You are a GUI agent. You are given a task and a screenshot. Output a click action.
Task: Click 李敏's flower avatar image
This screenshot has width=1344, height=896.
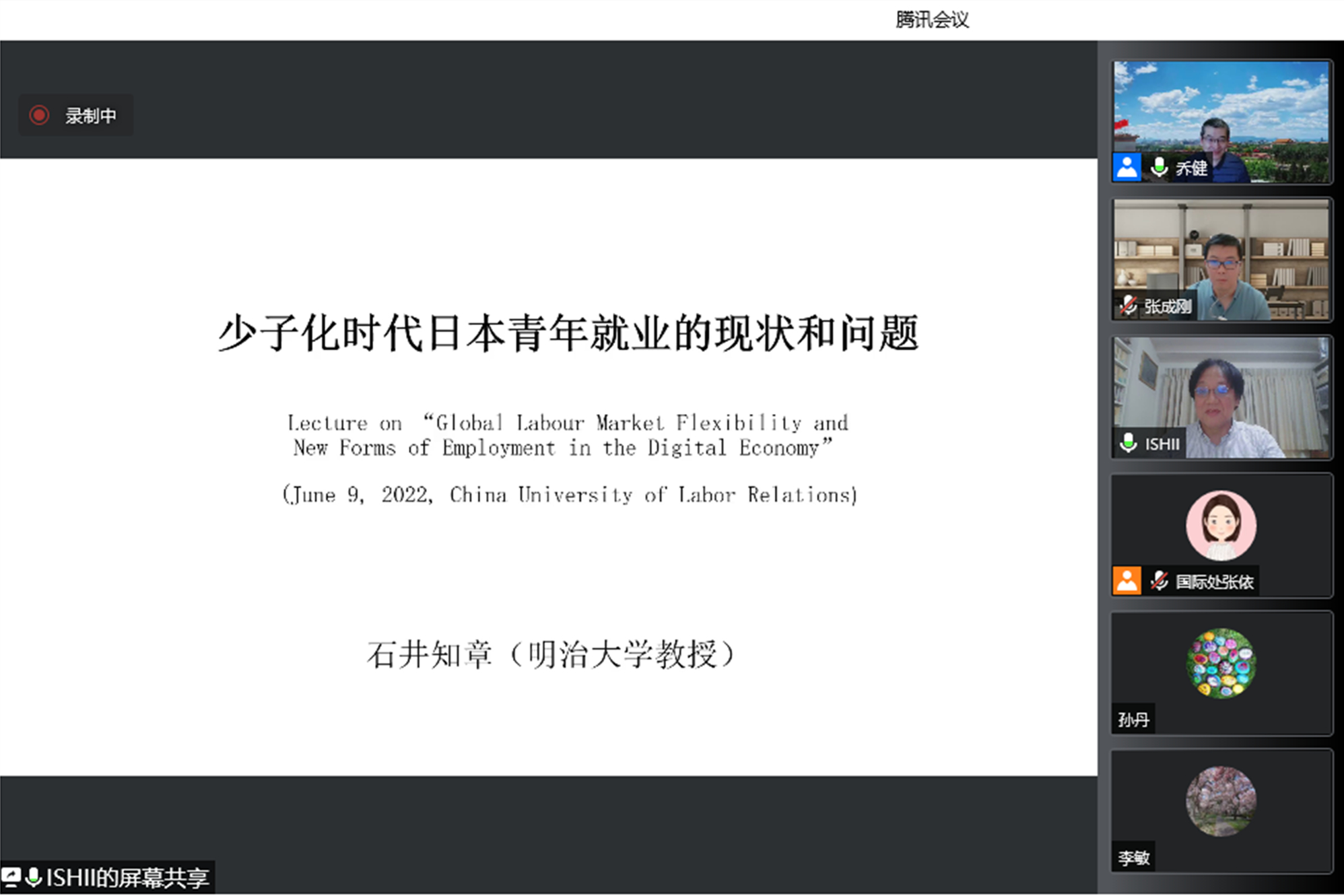coord(1221,799)
